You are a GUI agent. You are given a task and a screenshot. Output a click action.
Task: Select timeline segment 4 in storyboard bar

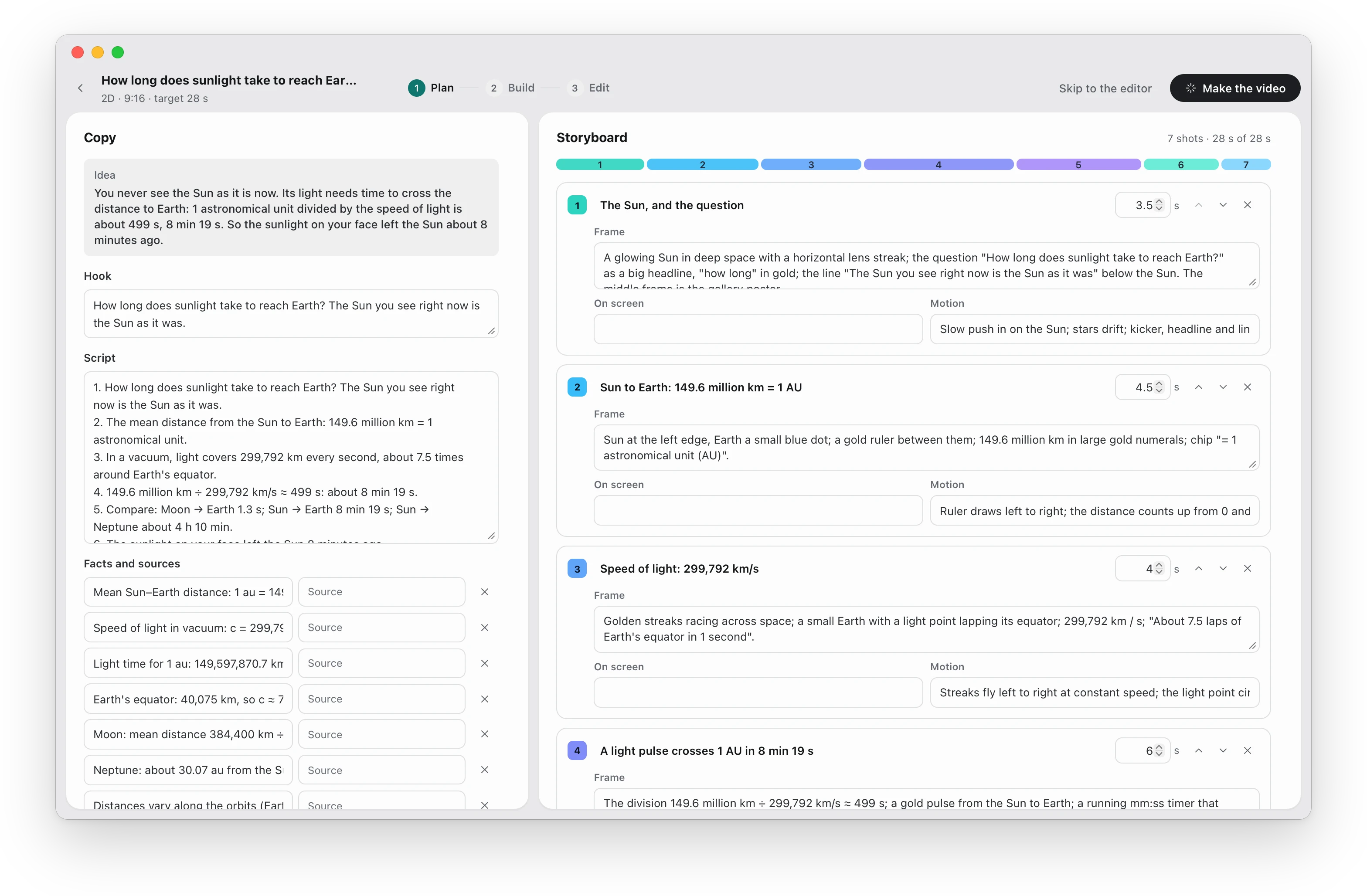pyautogui.click(x=938, y=165)
